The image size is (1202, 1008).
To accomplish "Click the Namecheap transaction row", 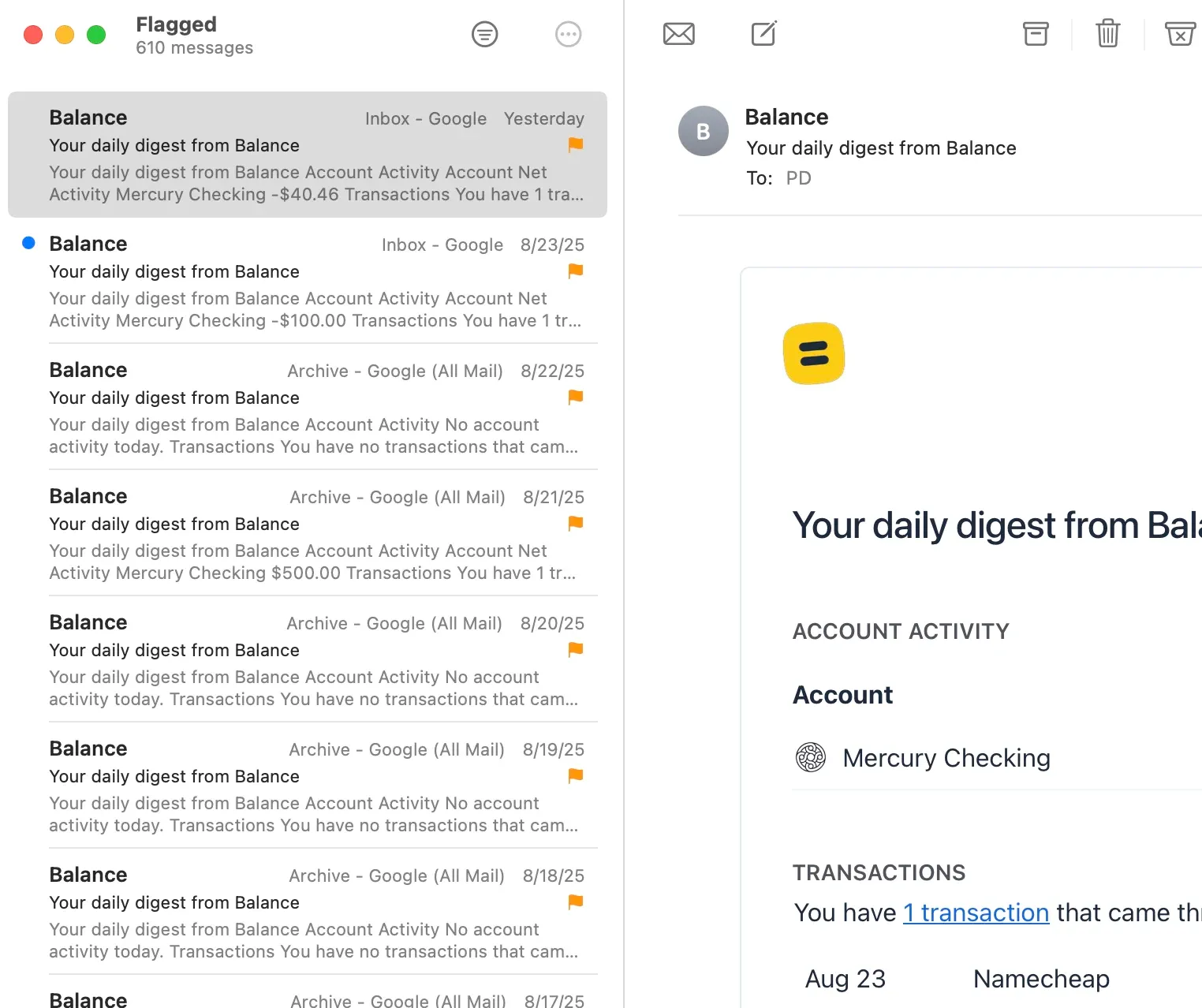I will pos(1040,979).
